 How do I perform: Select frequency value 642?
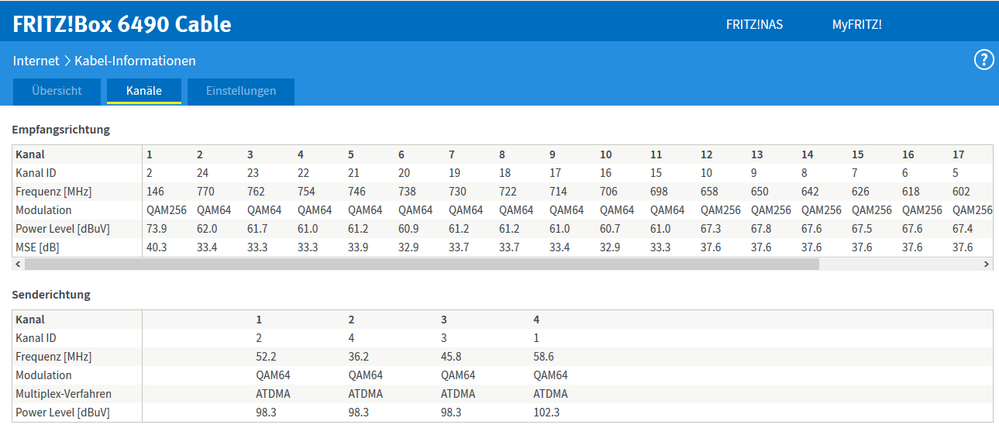click(810, 191)
